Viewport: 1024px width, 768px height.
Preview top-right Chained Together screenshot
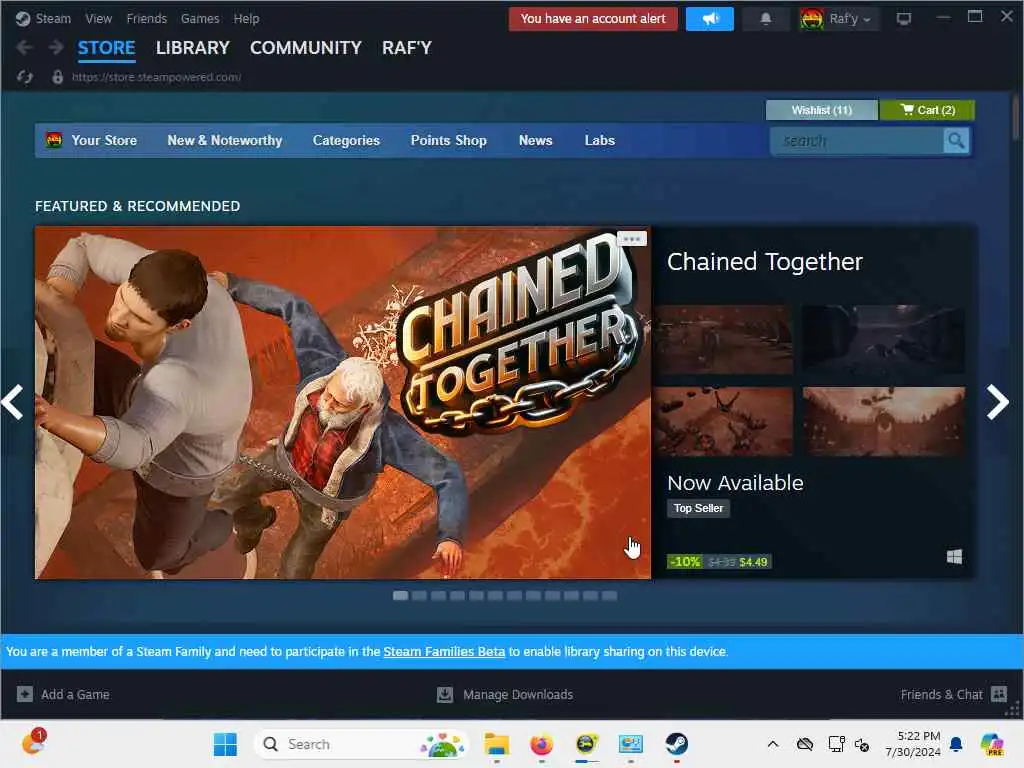884,340
